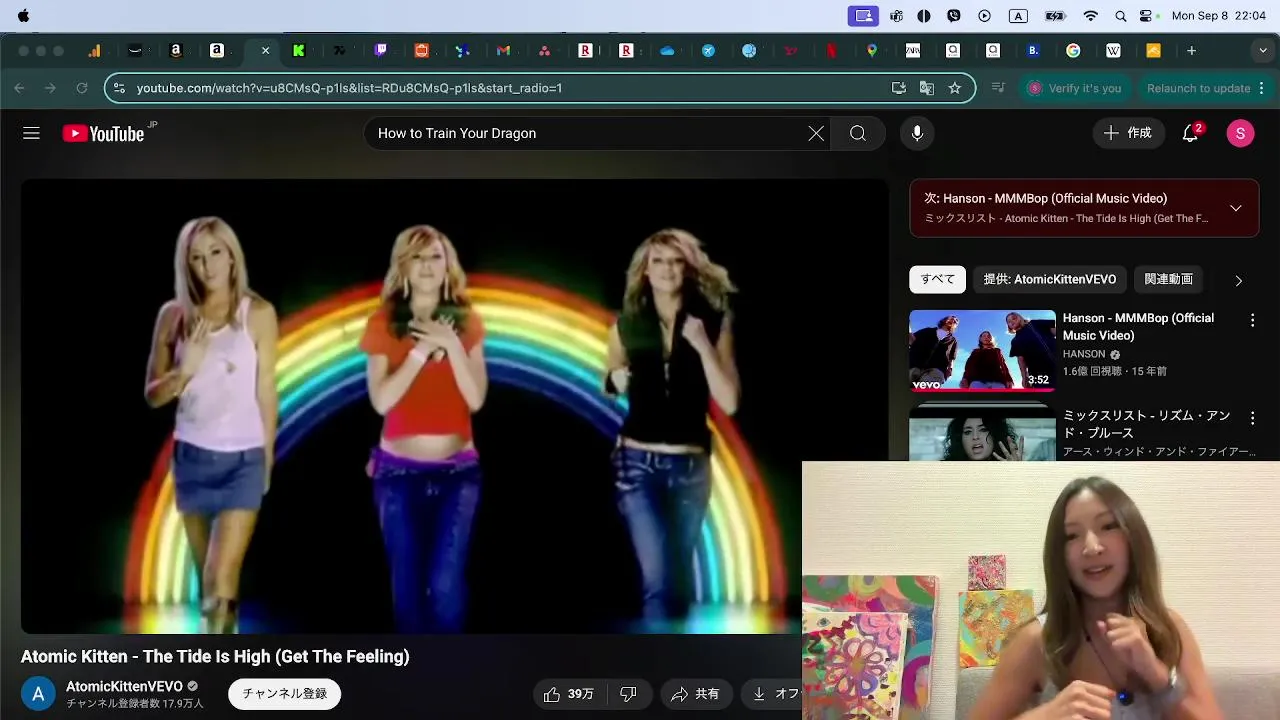Bookmark this page with the star icon
This screenshot has width=1280, height=720.
tap(955, 88)
